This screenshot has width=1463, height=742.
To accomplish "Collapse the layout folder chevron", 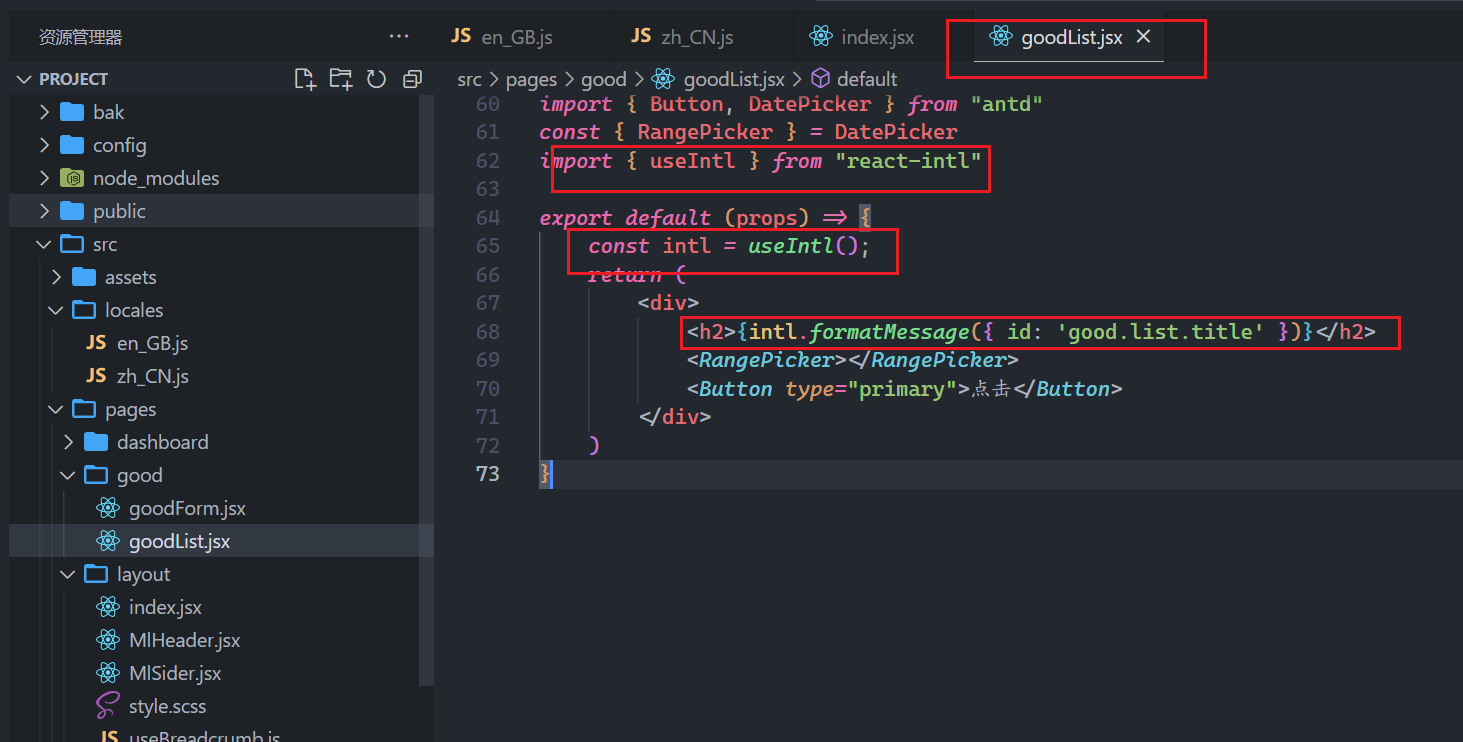I will pos(68,574).
